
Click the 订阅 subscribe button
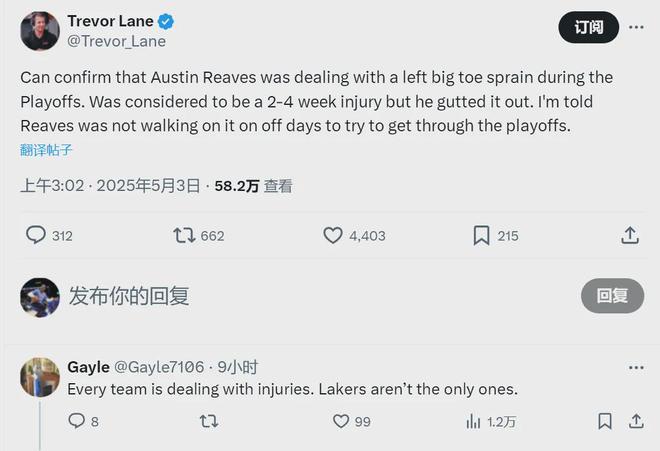click(x=588, y=27)
